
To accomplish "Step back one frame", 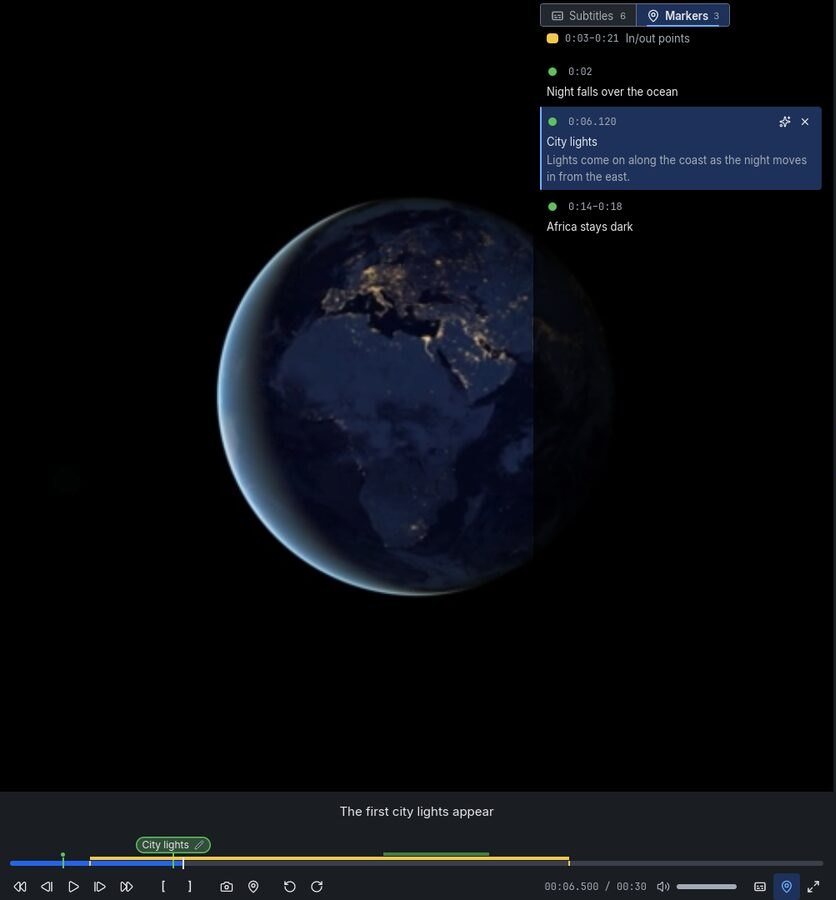I will (47, 886).
